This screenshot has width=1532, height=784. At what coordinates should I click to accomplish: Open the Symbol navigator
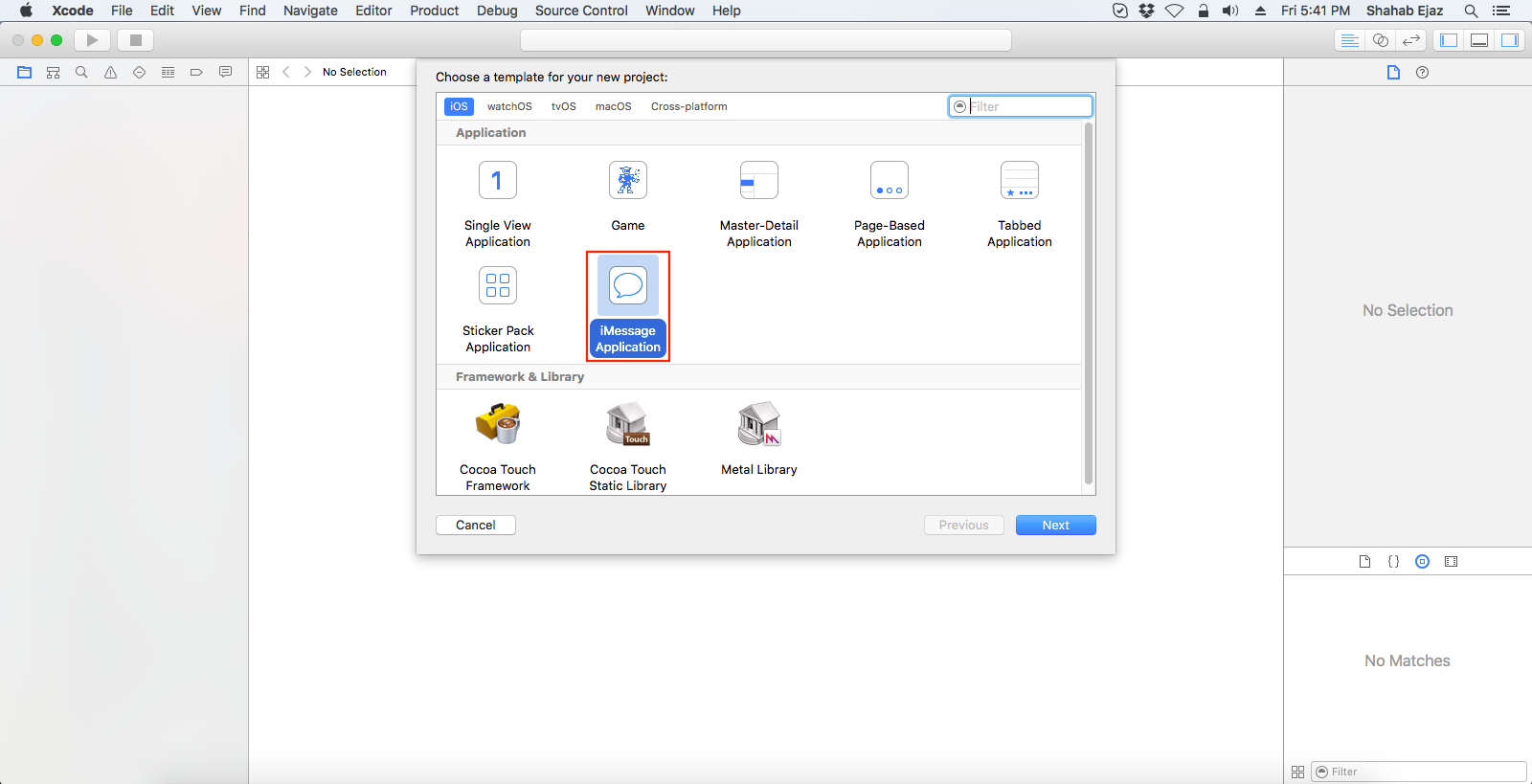pyautogui.click(x=54, y=72)
